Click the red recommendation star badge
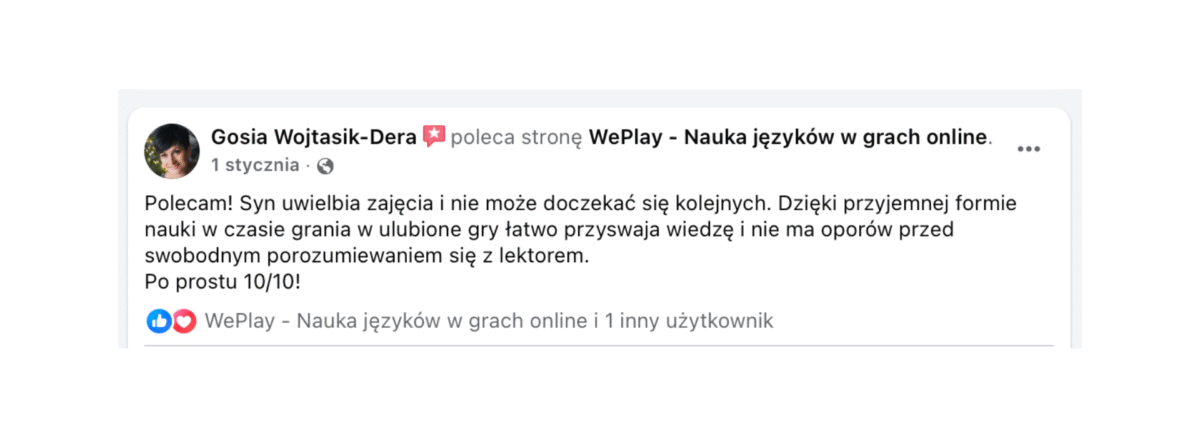 click(x=434, y=137)
